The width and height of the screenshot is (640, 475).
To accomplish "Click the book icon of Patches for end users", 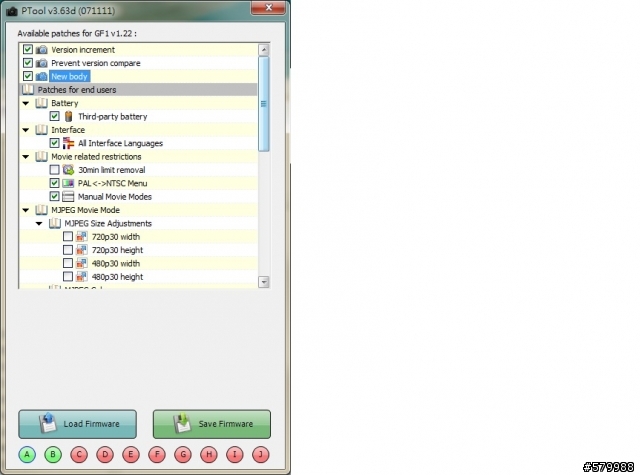I will [x=28, y=90].
